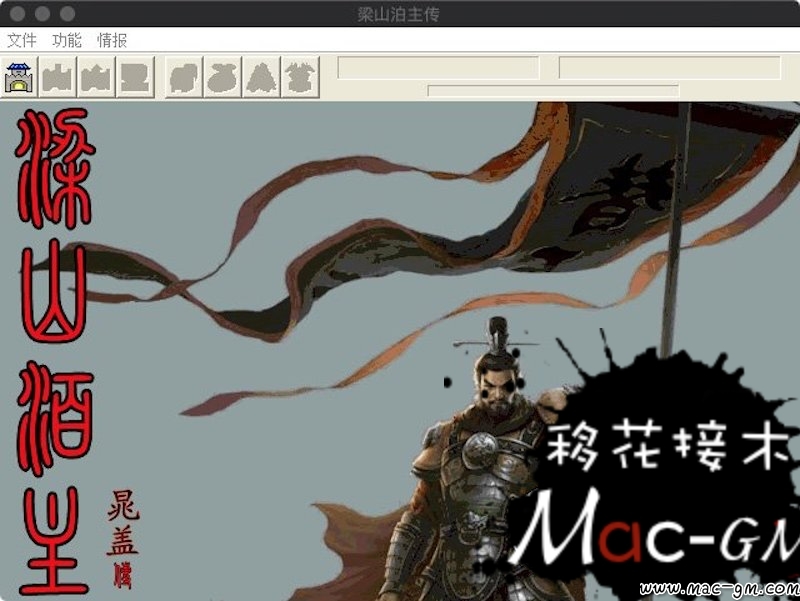Open the 情报 menu
The height and width of the screenshot is (601, 800).
(x=112, y=40)
